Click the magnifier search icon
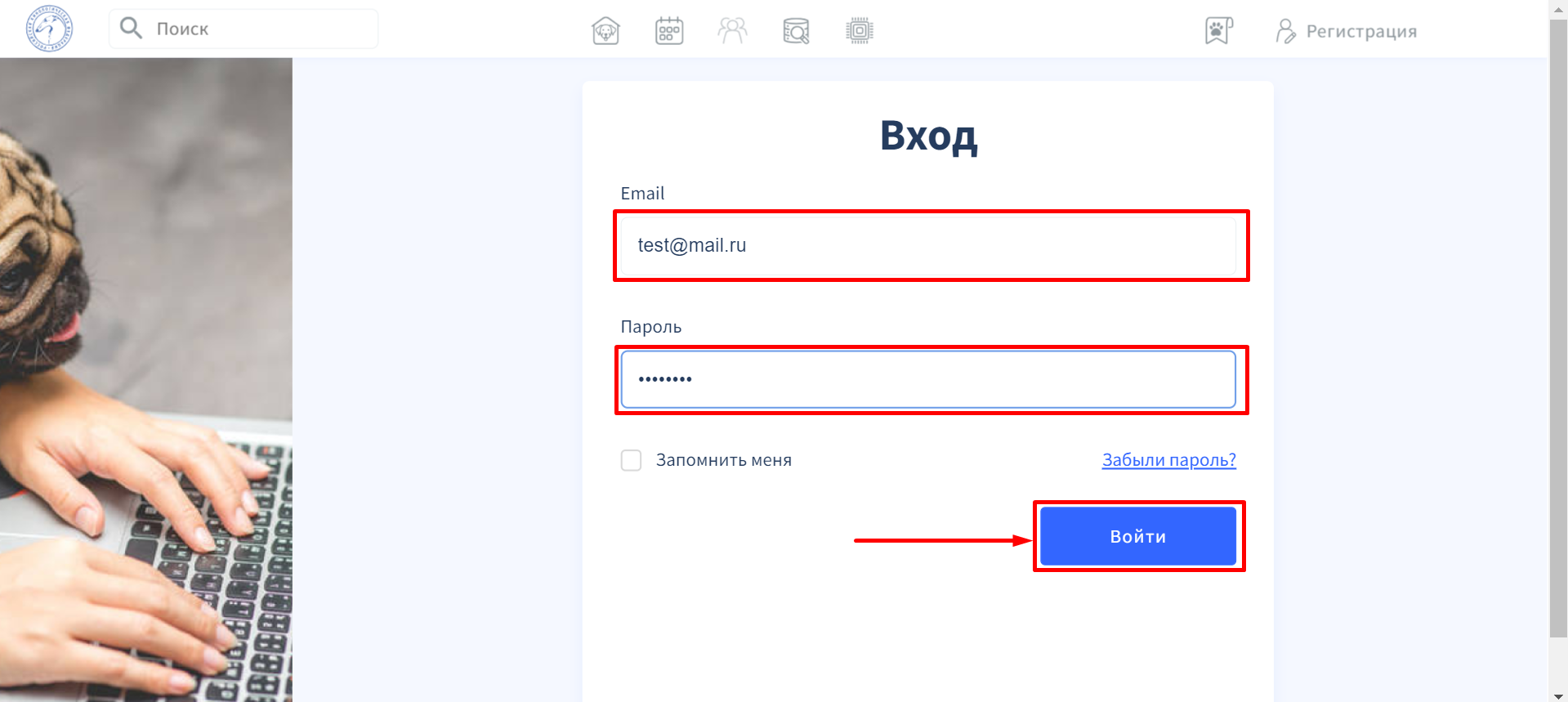The image size is (1568, 702). tap(131, 29)
